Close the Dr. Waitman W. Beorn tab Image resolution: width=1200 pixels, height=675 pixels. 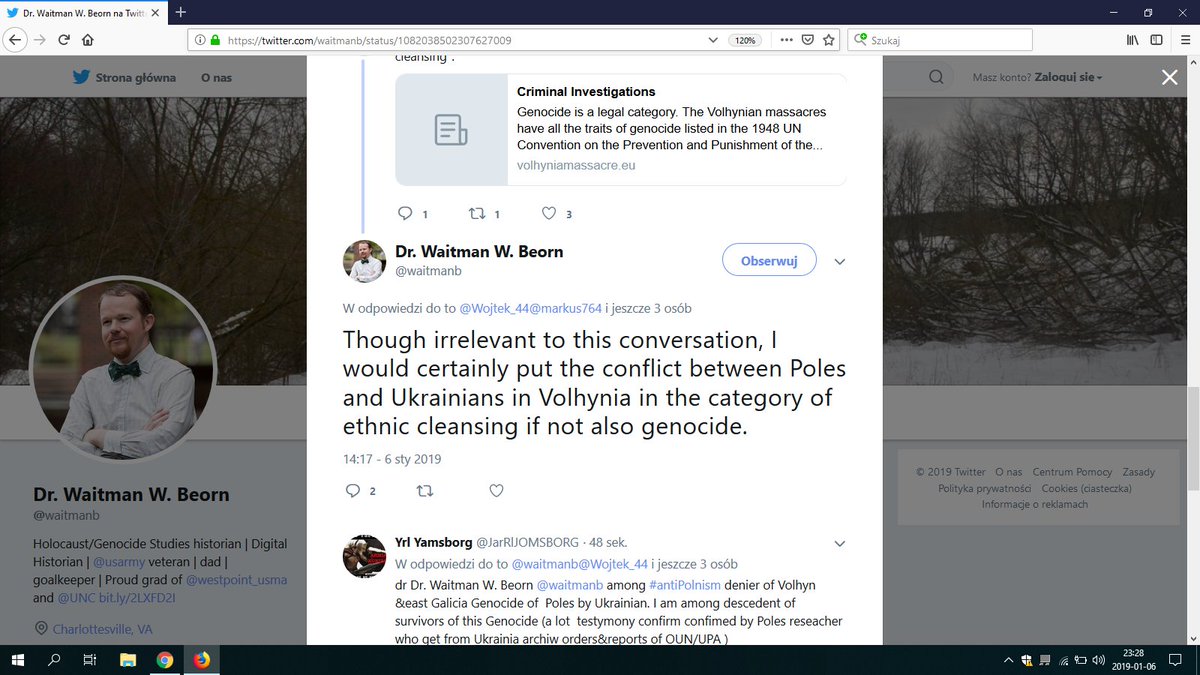click(156, 13)
